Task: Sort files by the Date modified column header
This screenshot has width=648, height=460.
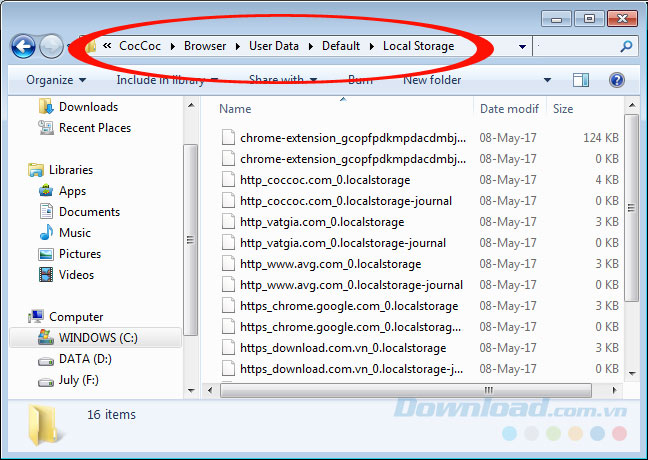Action: (509, 109)
